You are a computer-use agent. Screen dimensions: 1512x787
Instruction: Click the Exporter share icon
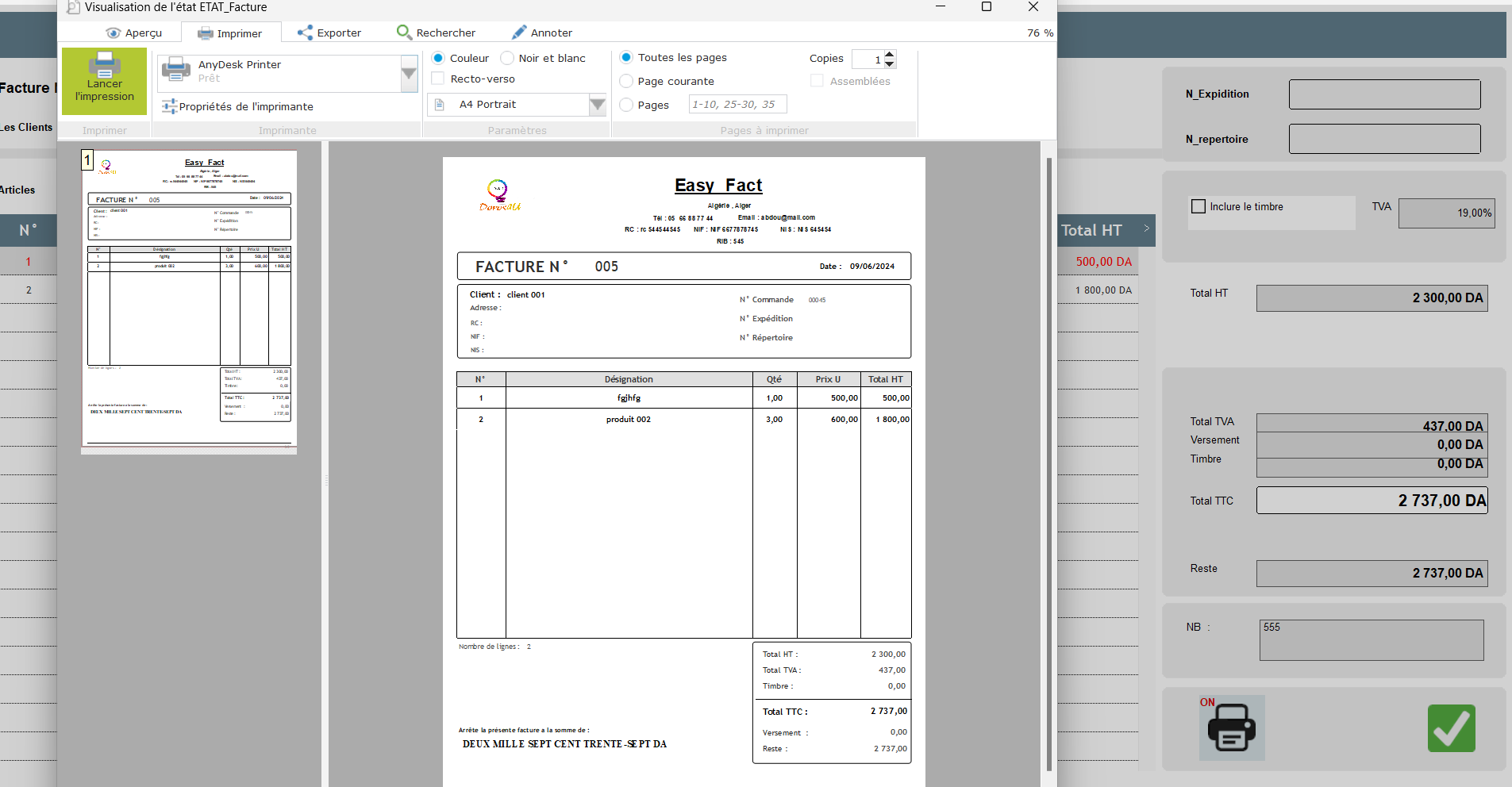click(305, 33)
